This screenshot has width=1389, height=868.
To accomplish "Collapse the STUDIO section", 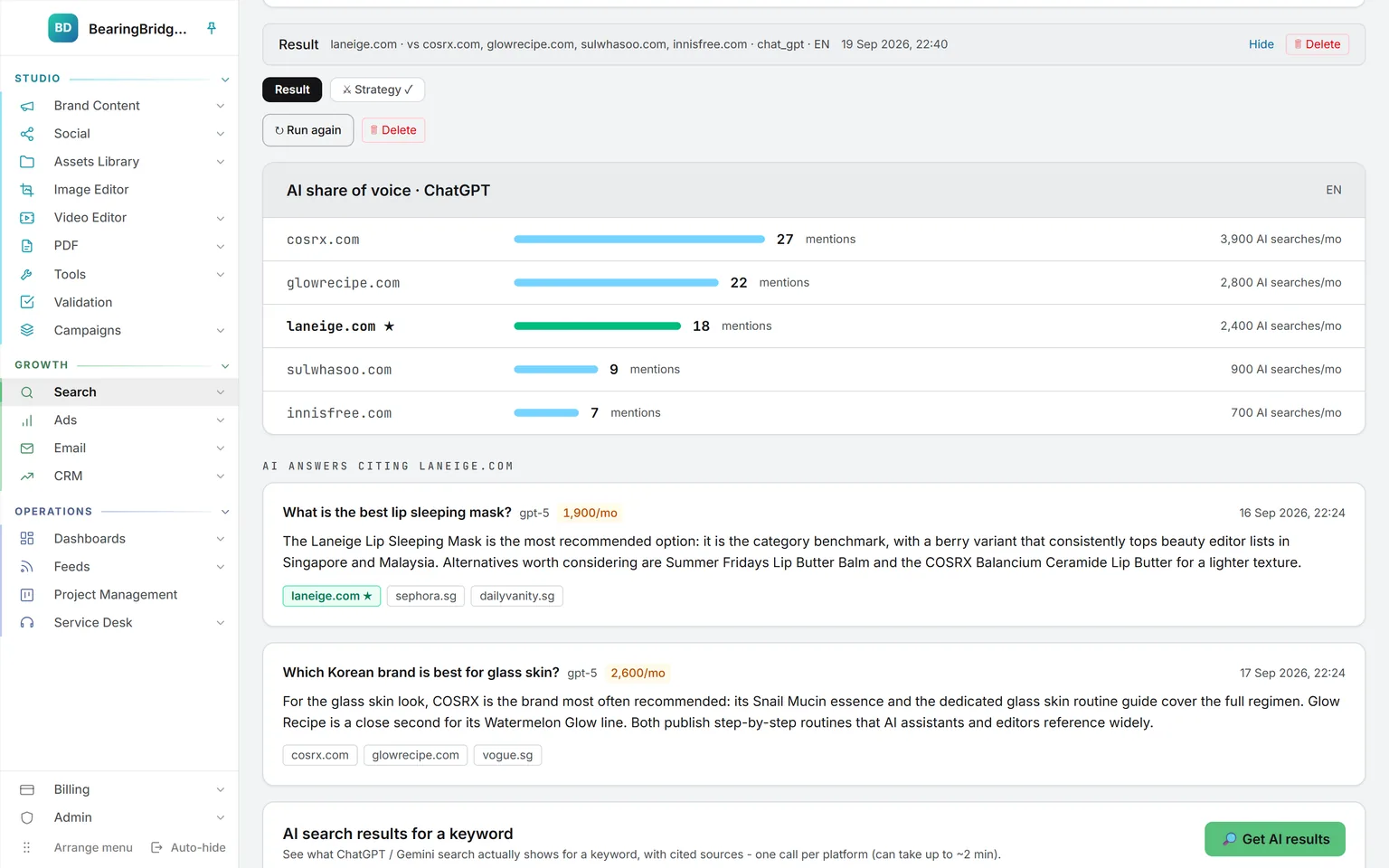I will (225, 80).
